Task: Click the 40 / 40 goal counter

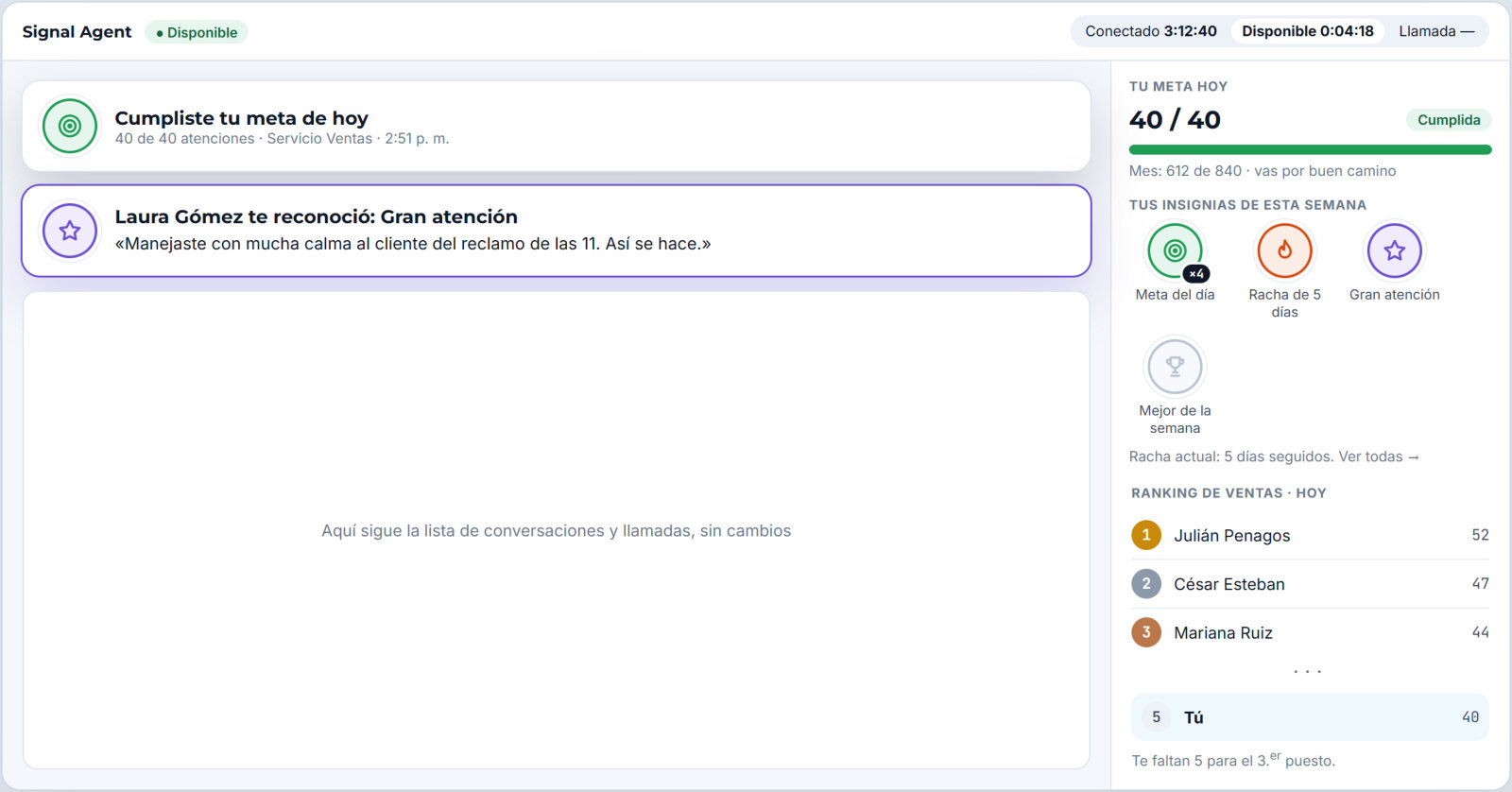Action: [x=1175, y=120]
